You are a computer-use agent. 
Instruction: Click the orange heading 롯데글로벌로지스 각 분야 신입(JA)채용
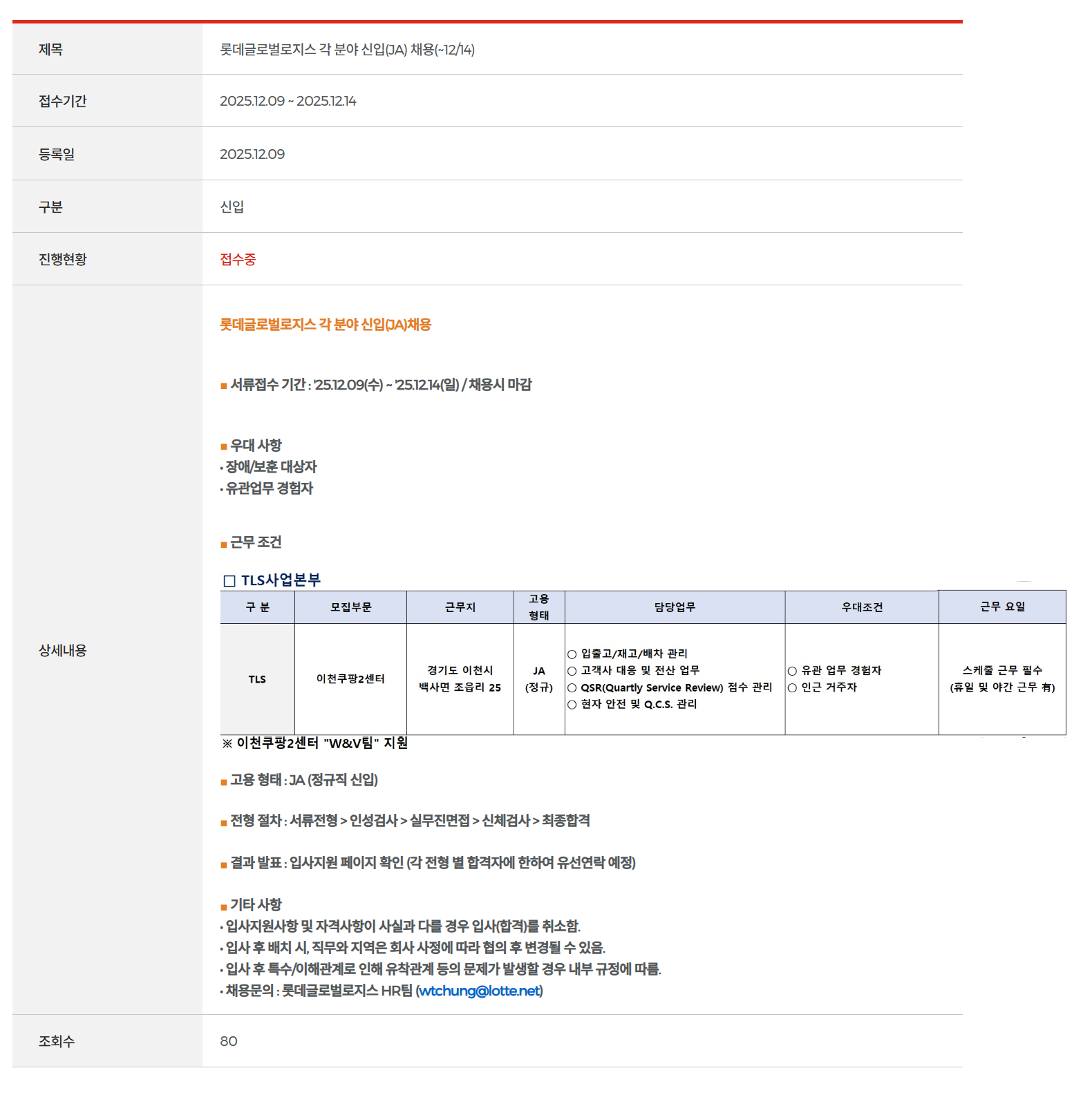pyautogui.click(x=325, y=325)
